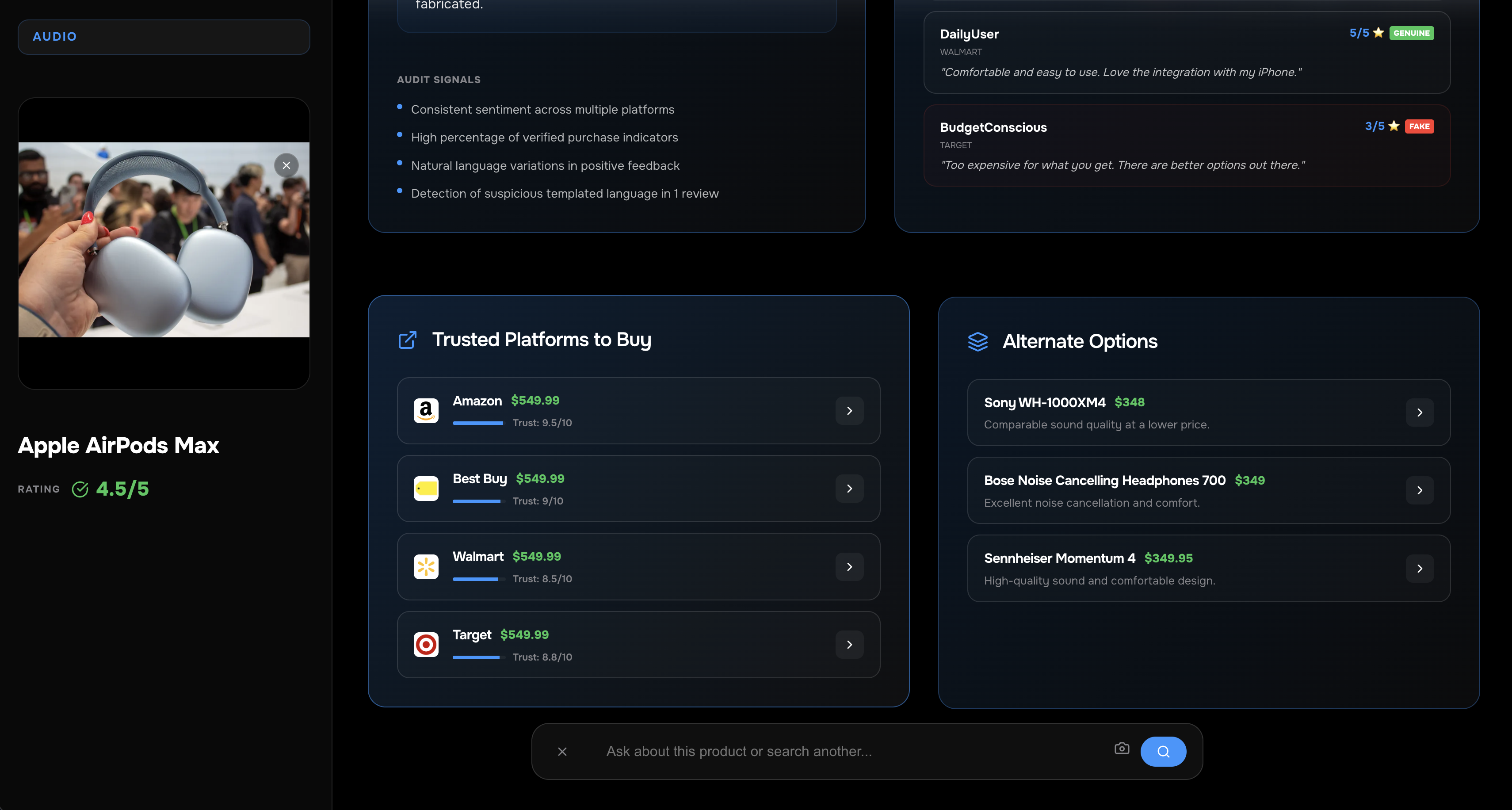Expand Bose Noise Cancelling Headphones 700 option
The image size is (1512, 810).
click(1419, 490)
